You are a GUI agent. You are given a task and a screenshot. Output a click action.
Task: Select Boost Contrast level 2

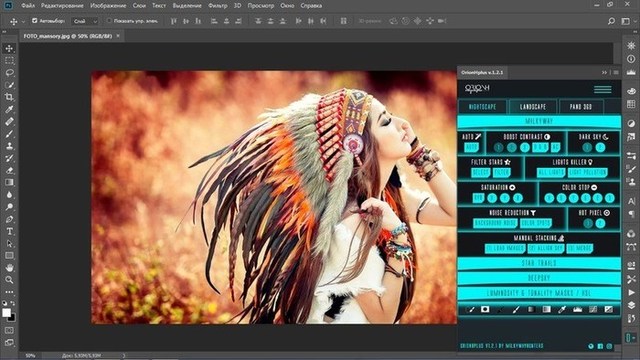tap(511, 147)
